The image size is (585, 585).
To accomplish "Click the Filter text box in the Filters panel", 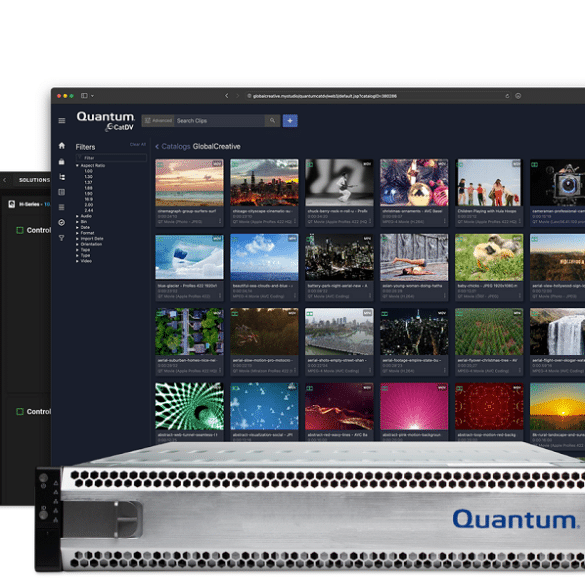I will [111, 158].
